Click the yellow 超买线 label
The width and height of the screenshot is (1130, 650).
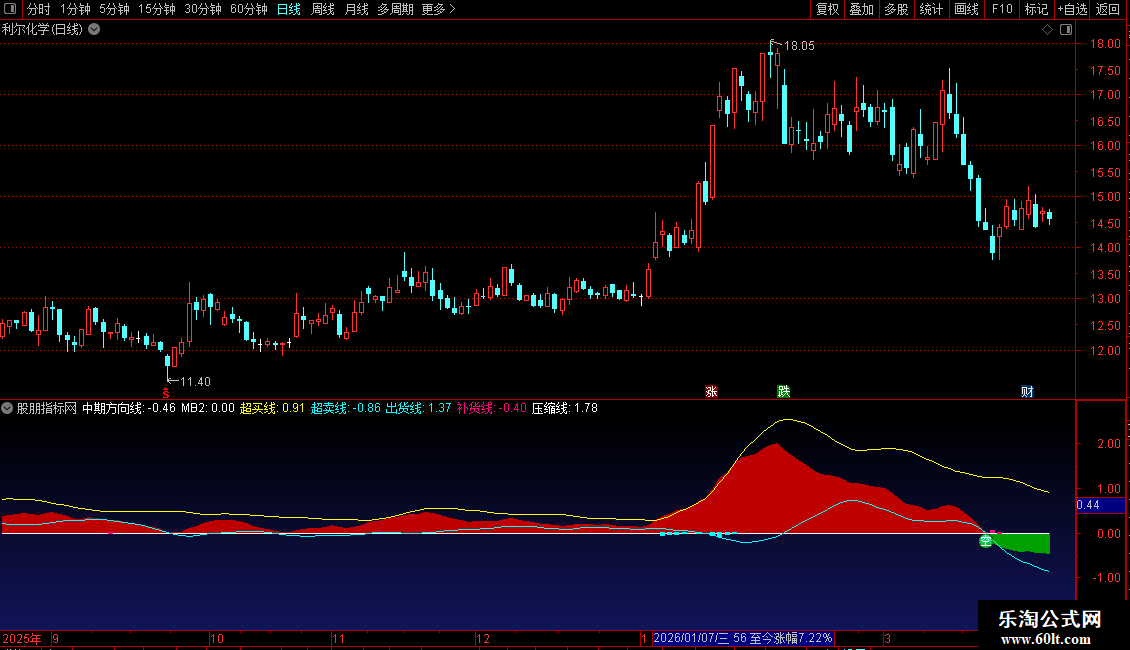[x=272, y=408]
